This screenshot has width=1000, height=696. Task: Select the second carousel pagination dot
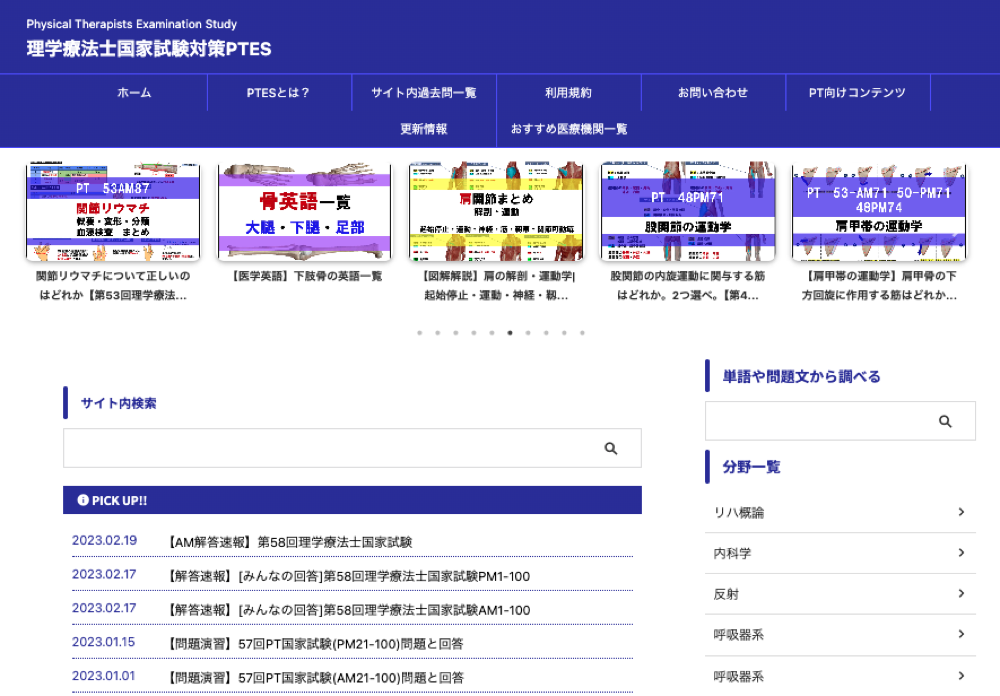(x=438, y=332)
